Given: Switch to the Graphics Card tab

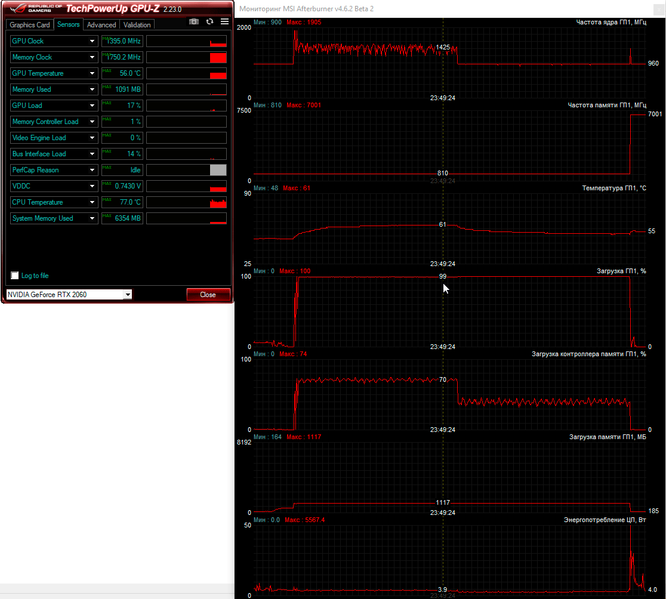Looking at the screenshot, I should coord(30,25).
